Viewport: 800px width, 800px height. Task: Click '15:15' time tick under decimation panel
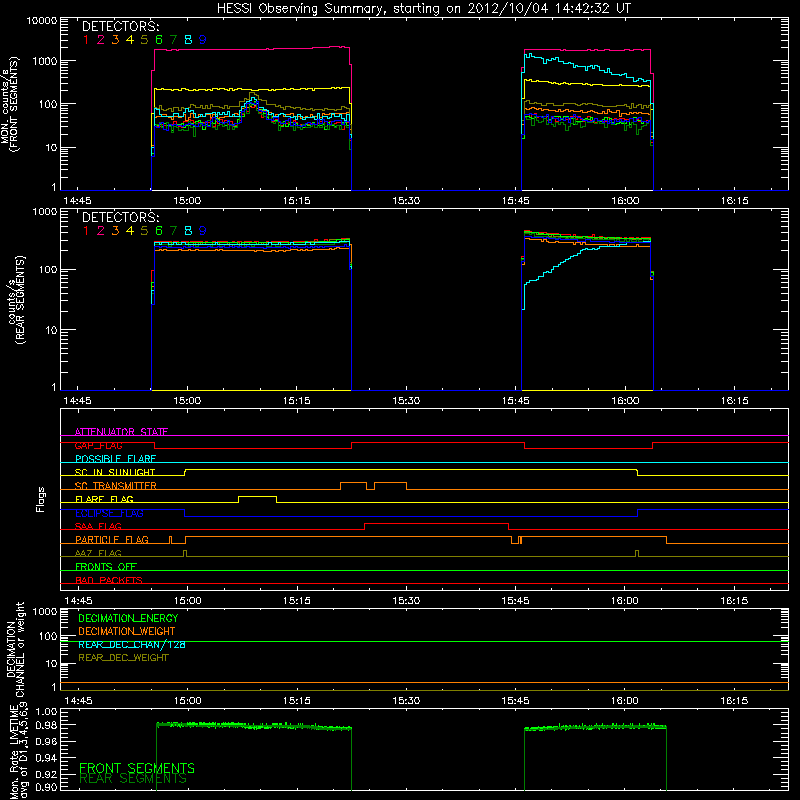click(x=296, y=701)
